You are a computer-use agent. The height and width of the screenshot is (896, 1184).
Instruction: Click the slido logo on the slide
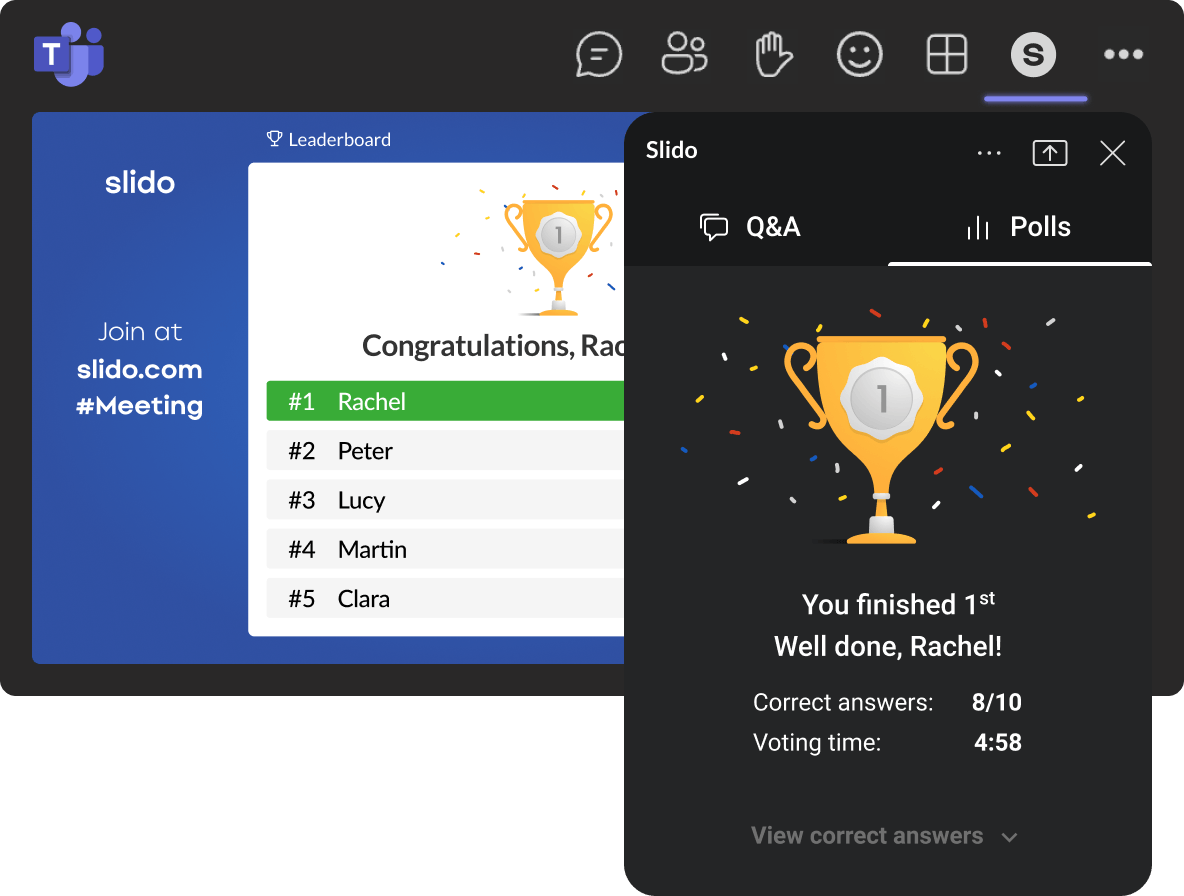[140, 183]
